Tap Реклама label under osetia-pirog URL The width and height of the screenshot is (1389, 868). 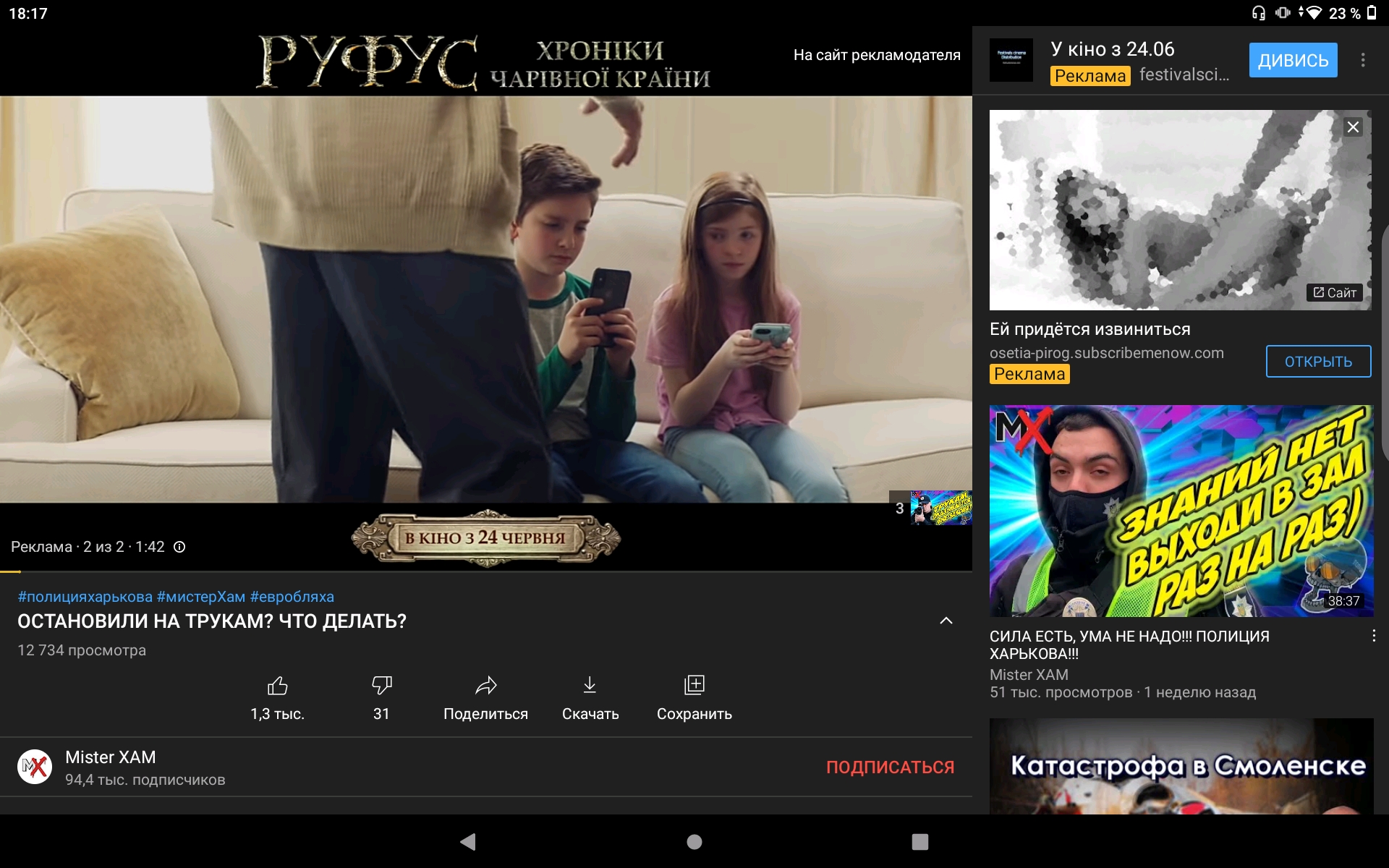tap(1029, 374)
